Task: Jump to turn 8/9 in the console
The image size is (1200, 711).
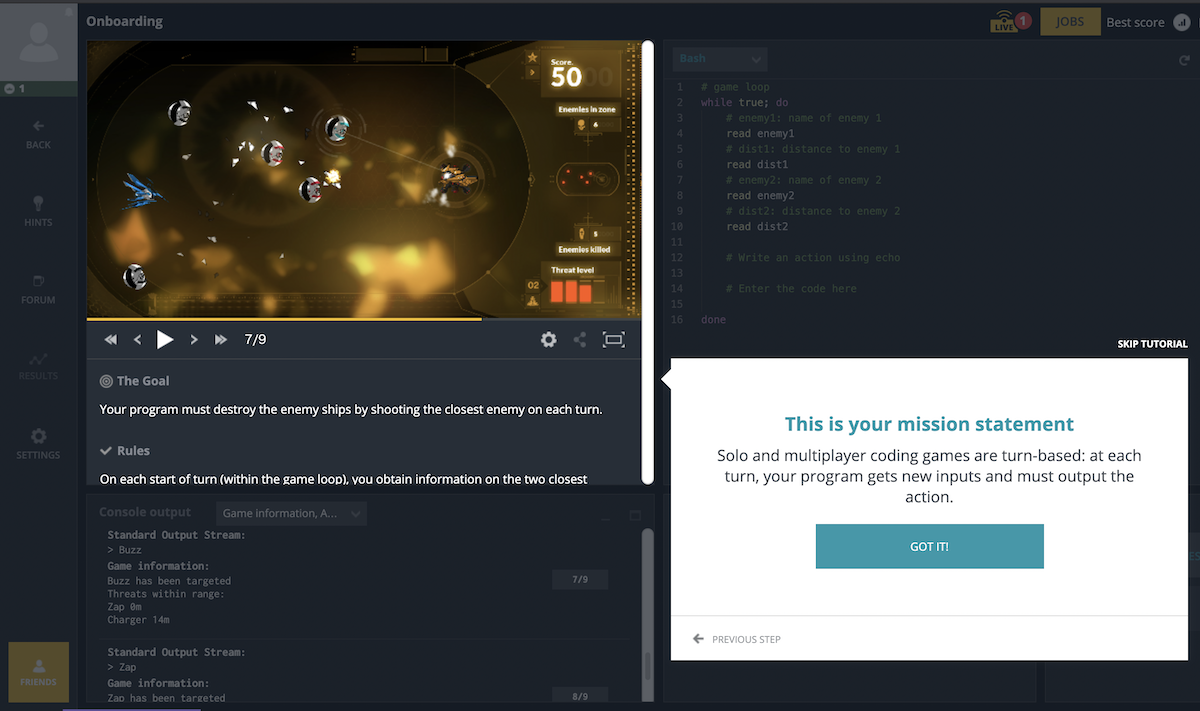Action: pyautogui.click(x=580, y=696)
